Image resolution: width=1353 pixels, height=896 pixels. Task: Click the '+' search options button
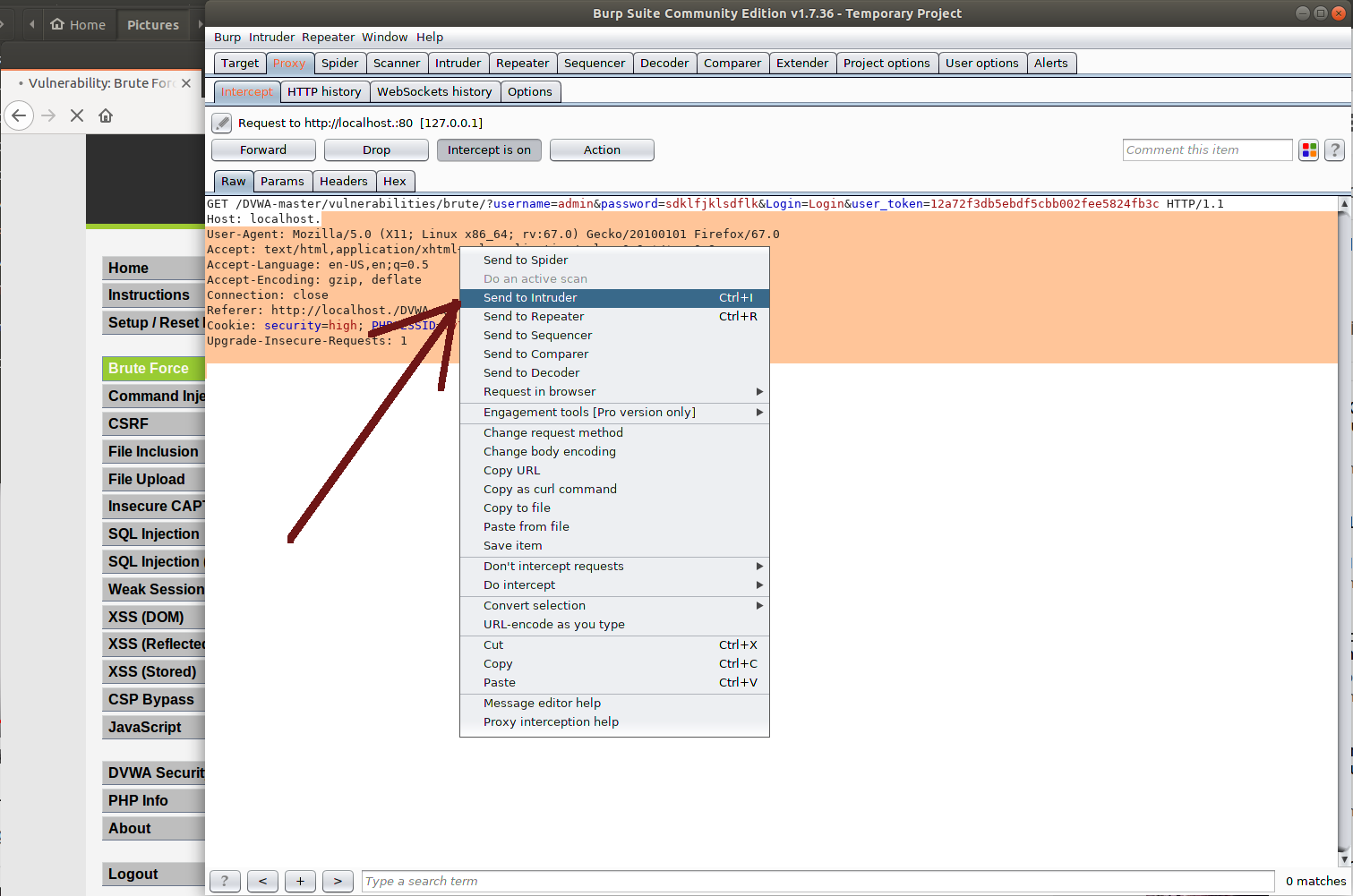[x=300, y=881]
